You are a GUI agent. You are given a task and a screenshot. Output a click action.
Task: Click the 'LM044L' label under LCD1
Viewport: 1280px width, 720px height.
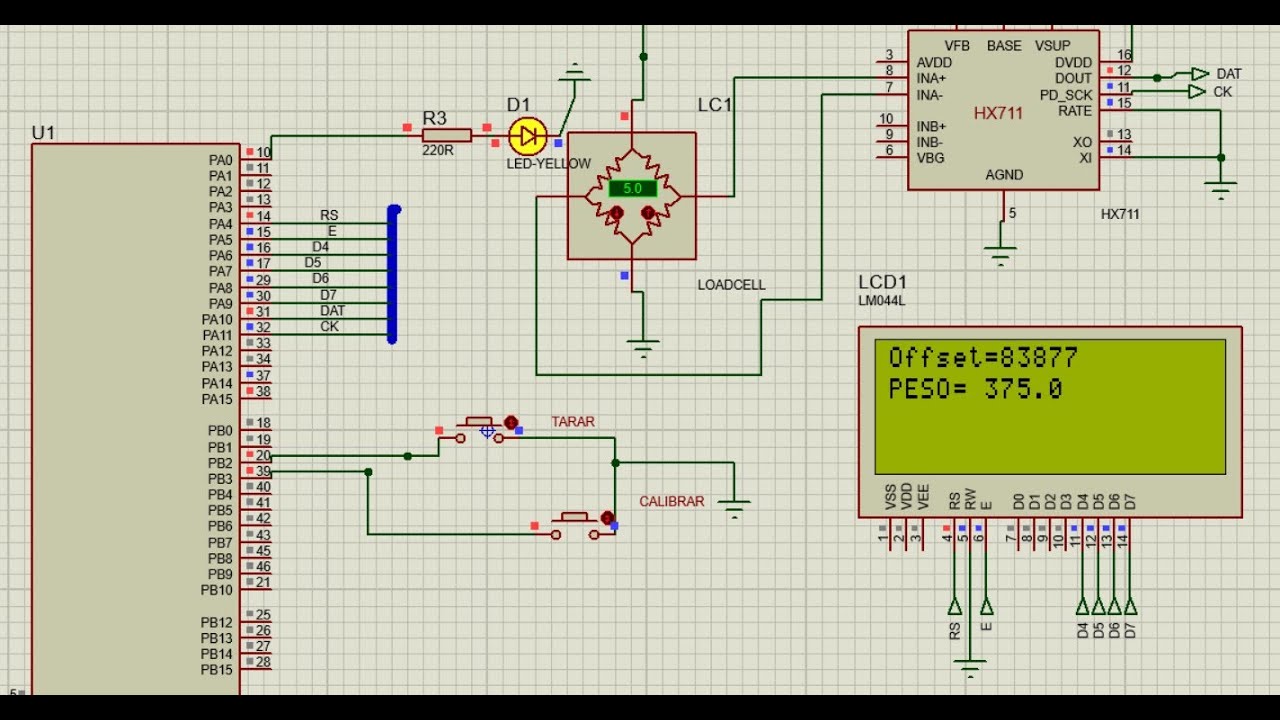coord(880,300)
